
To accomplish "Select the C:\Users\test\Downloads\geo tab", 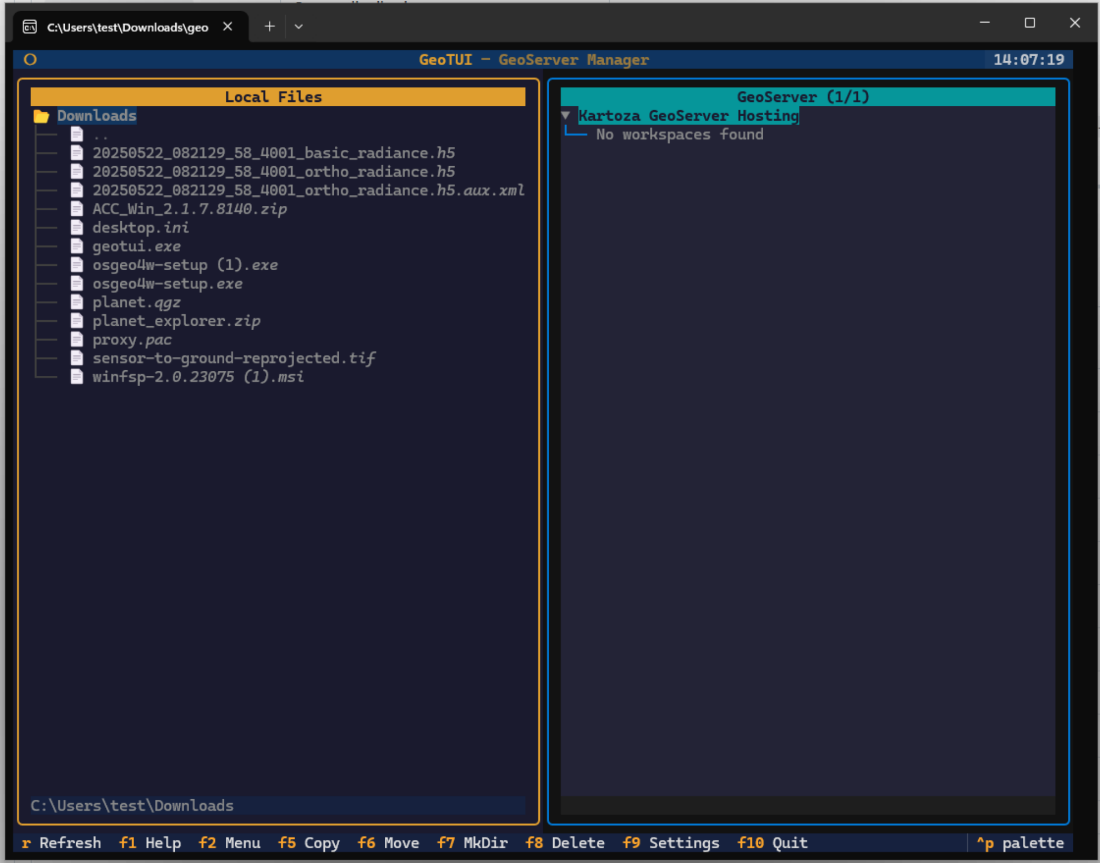I will [x=128, y=27].
